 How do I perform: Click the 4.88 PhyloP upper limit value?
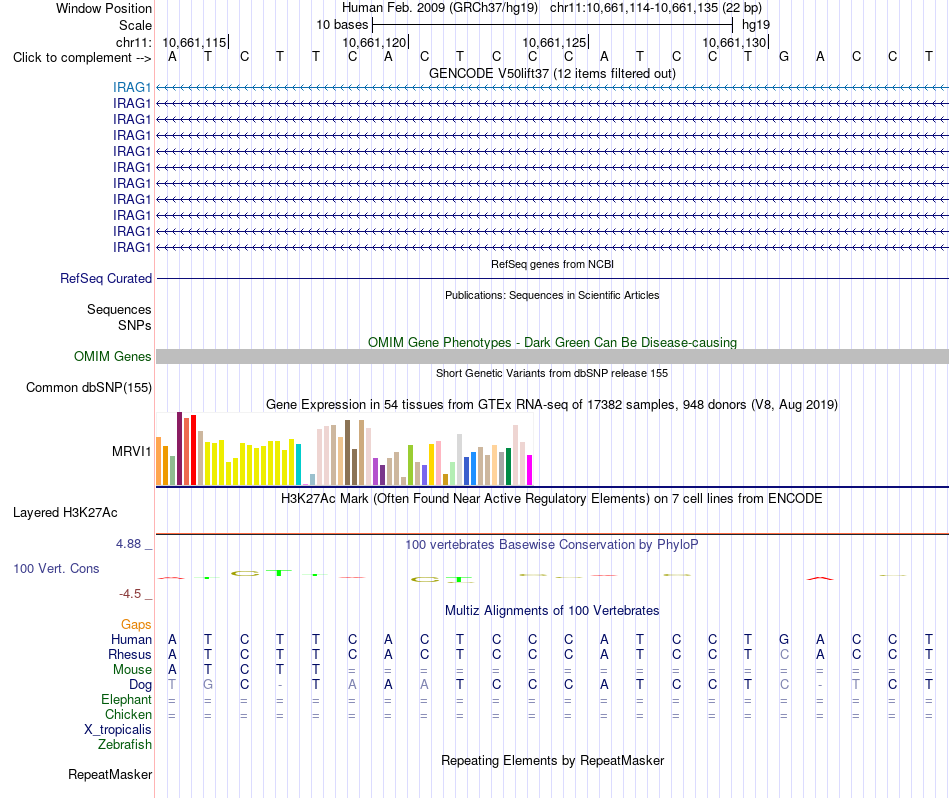128,544
